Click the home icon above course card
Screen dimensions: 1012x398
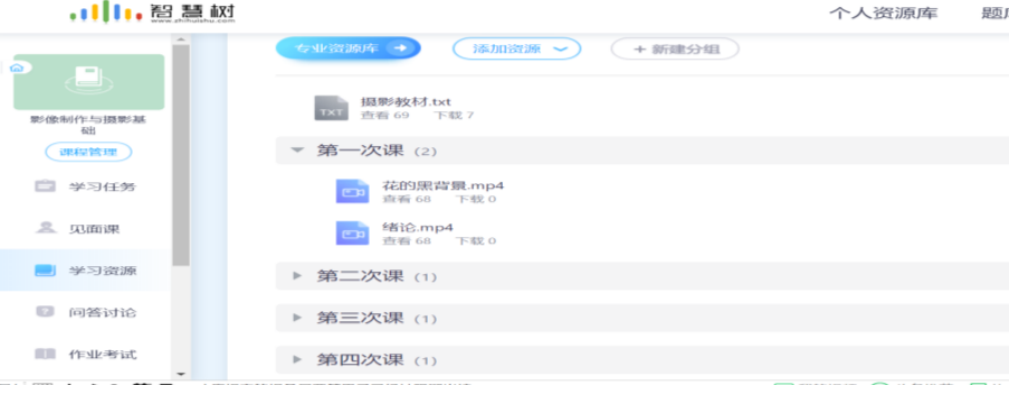tap(17, 68)
